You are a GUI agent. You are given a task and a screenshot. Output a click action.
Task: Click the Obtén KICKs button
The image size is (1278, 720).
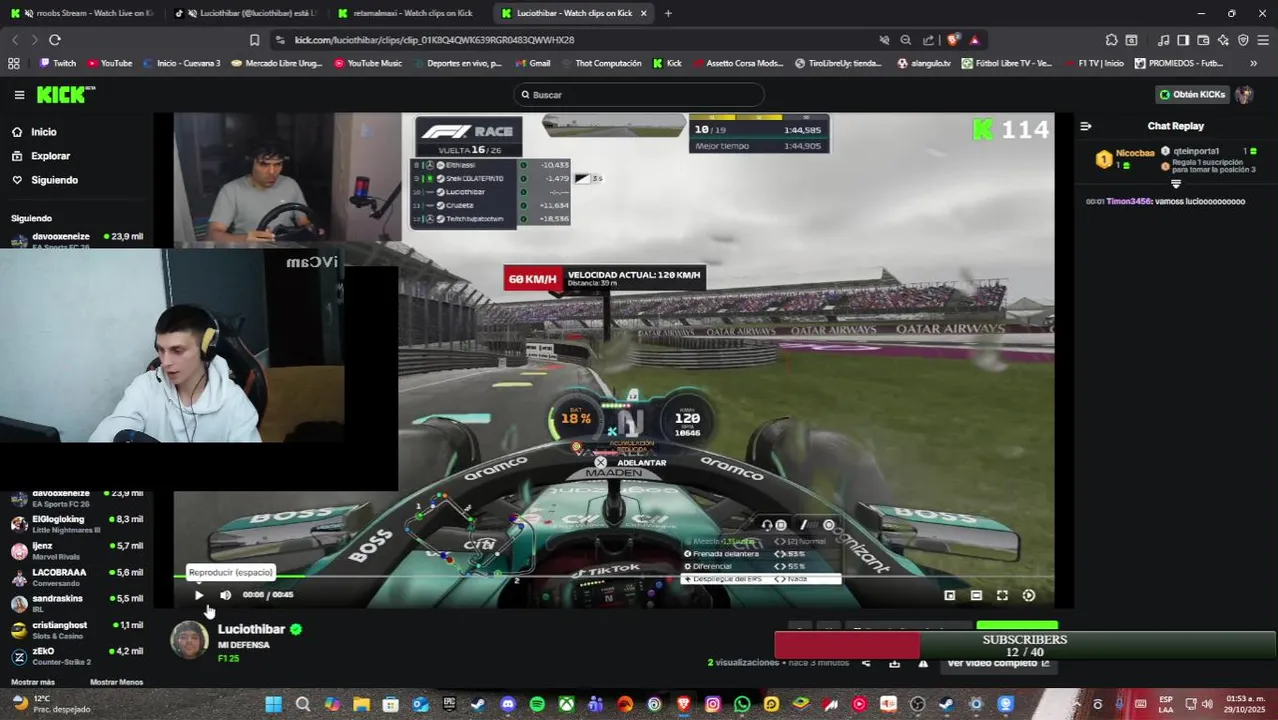1192,94
